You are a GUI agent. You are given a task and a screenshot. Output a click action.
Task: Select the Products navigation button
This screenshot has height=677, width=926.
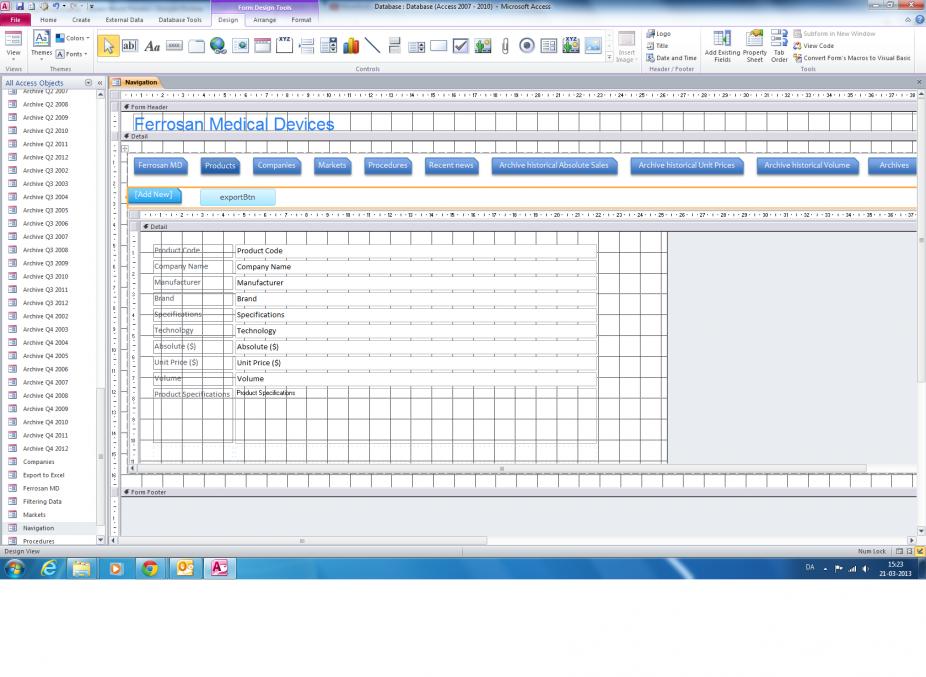pyautogui.click(x=220, y=165)
